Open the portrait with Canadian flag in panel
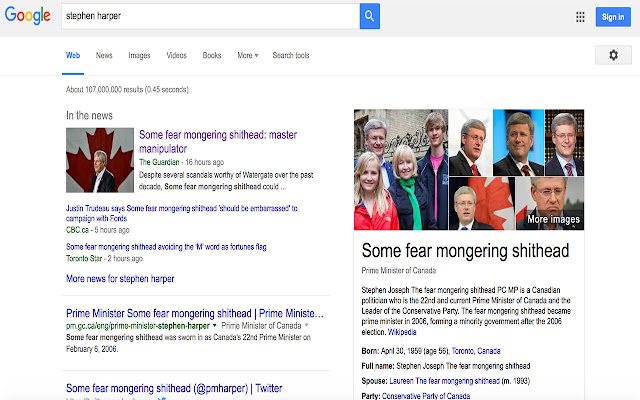Image resolution: width=640 pixels, height=400 pixels. pyautogui.click(x=482, y=203)
